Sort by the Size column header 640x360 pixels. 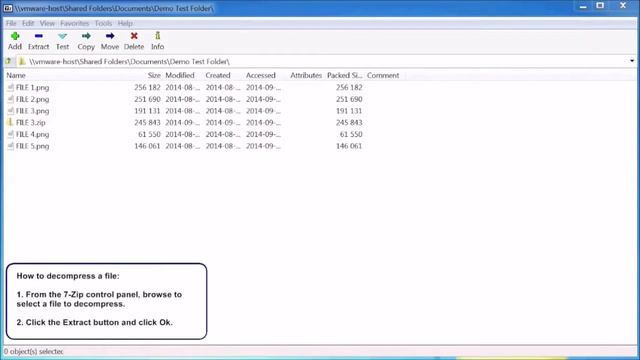[154, 75]
